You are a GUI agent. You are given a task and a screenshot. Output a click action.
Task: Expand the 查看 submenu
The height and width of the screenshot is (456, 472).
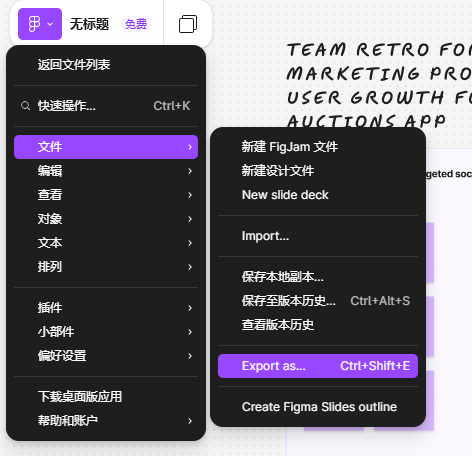pyautogui.click(x=106, y=195)
